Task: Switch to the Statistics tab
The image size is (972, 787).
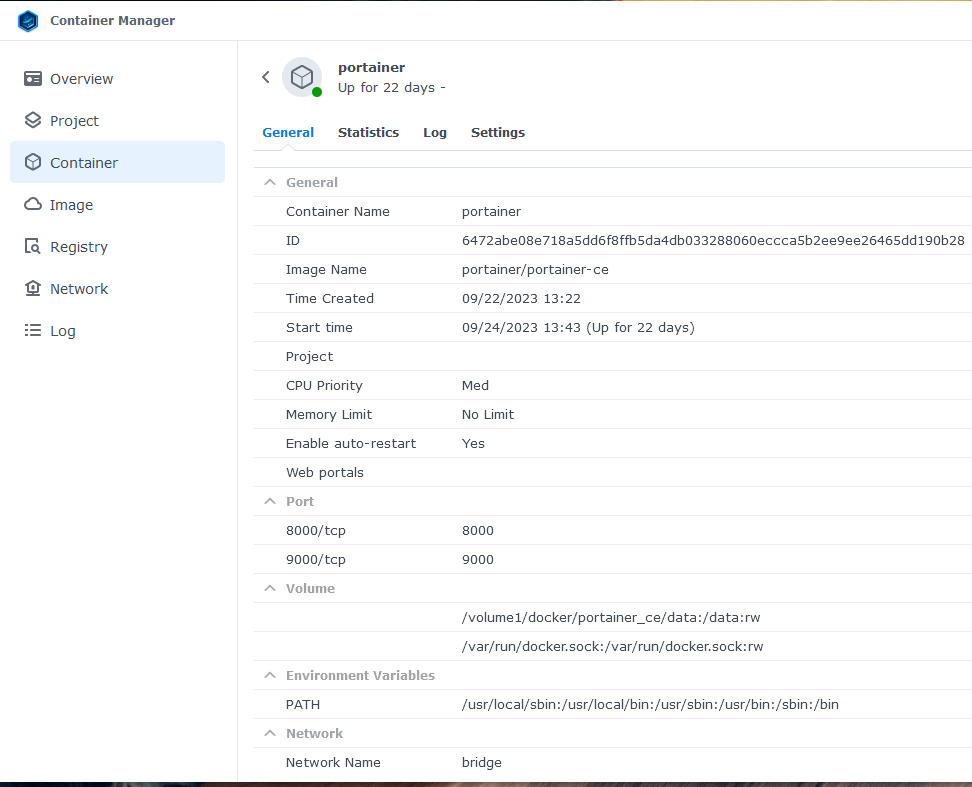Action: (368, 133)
